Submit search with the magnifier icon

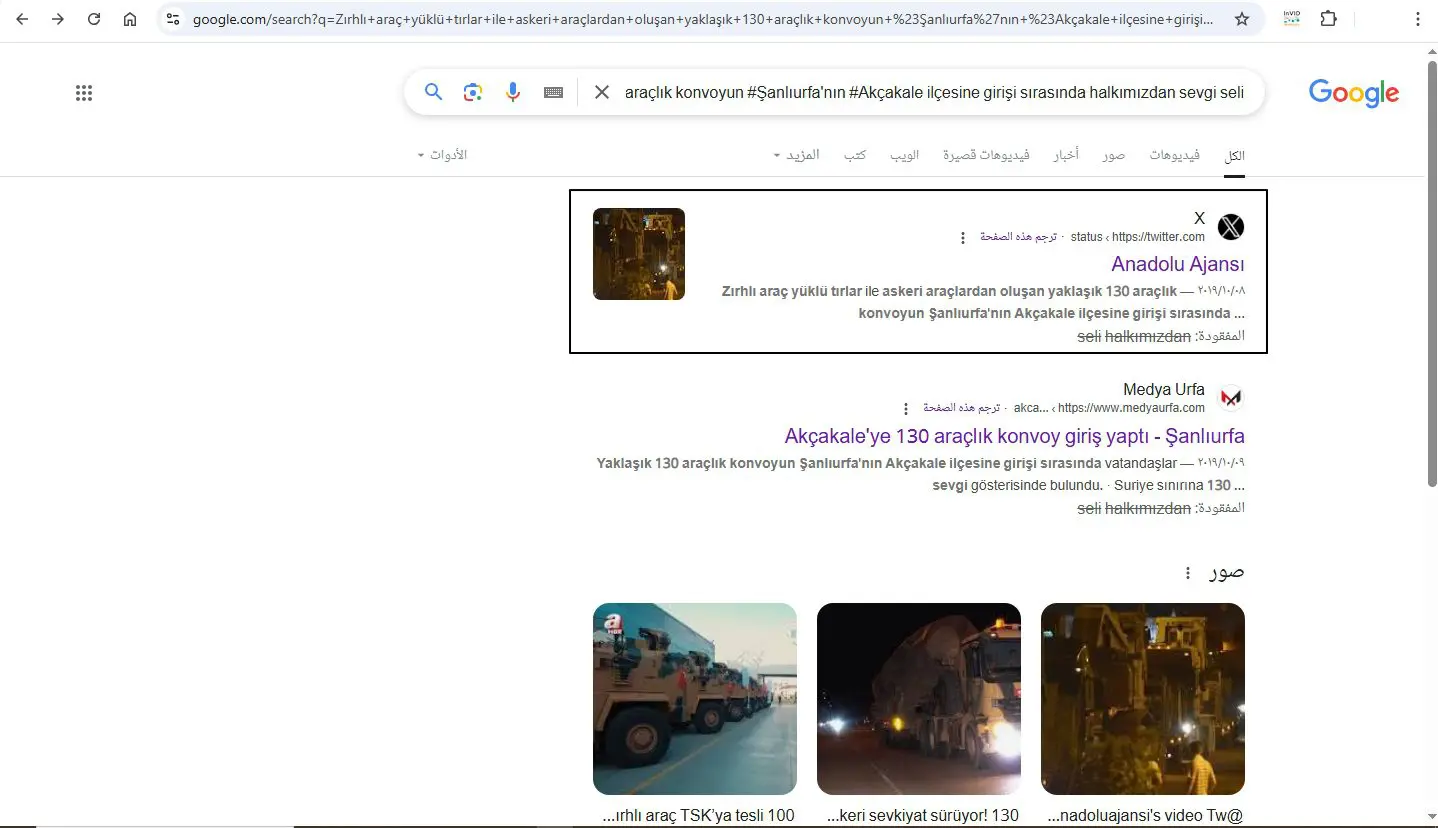coord(433,92)
